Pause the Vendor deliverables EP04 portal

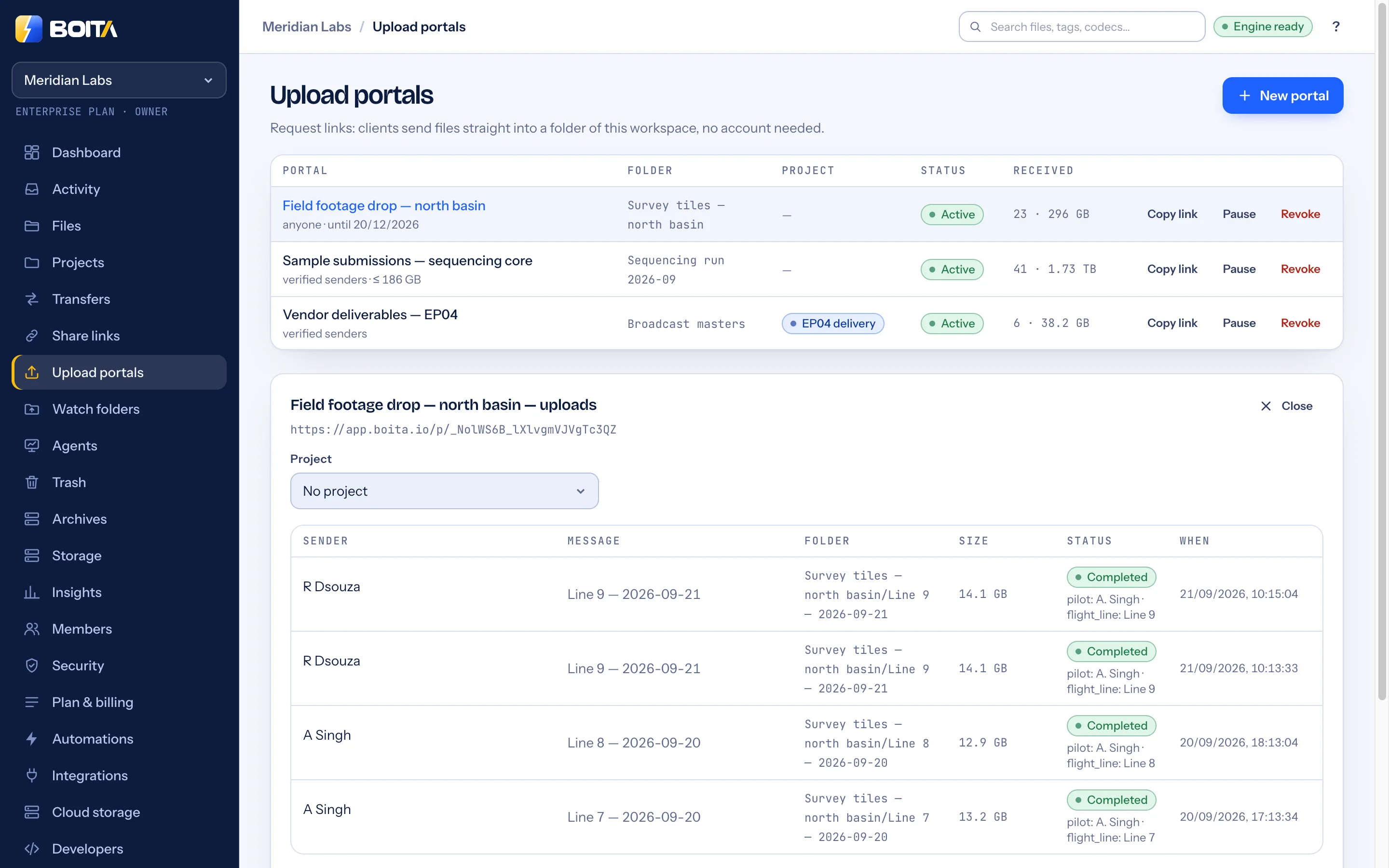point(1239,323)
